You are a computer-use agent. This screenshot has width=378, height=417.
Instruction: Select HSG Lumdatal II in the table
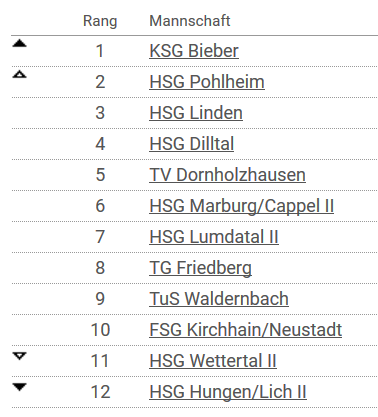coord(214,237)
